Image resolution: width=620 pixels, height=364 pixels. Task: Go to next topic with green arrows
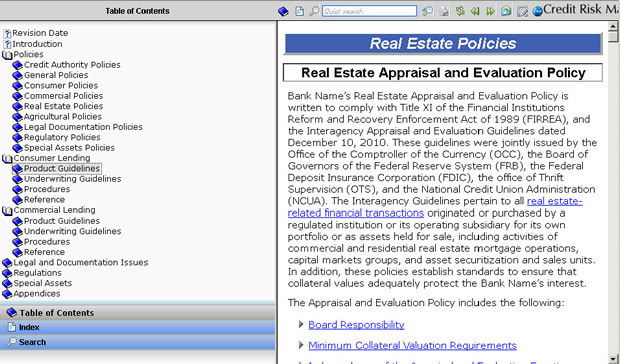pos(490,11)
